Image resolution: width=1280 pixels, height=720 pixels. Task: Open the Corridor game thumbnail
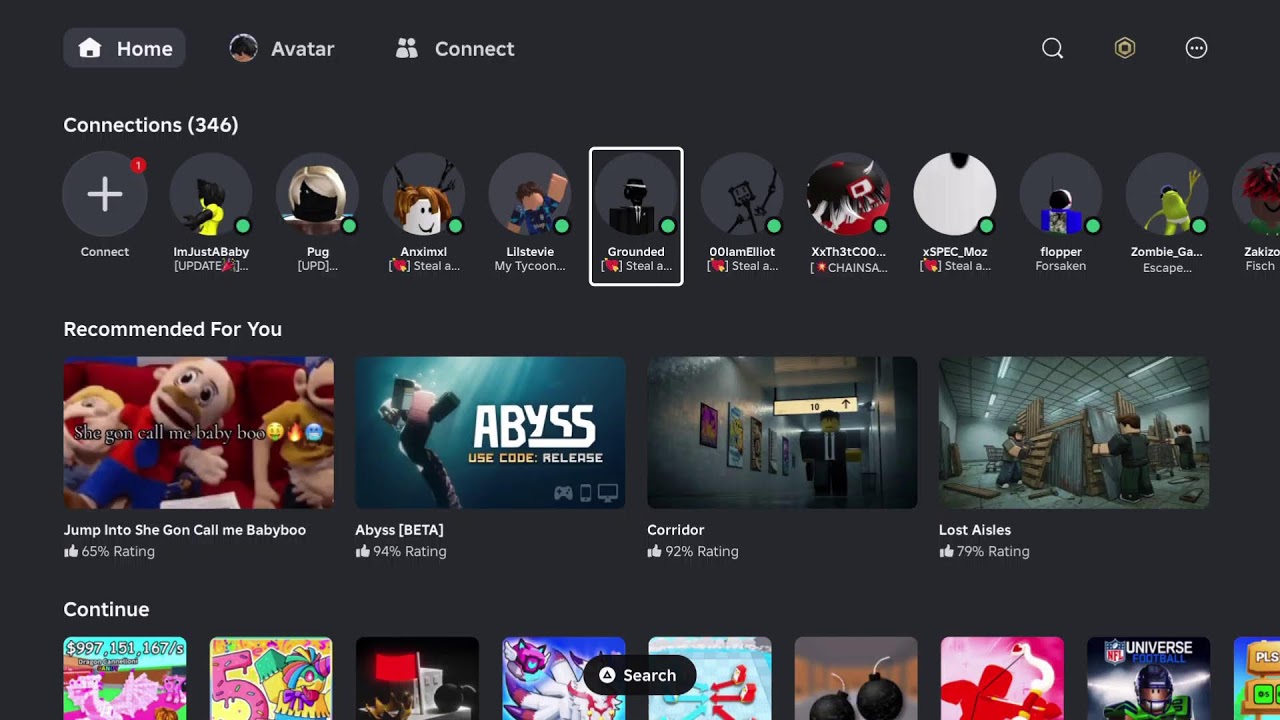(782, 433)
